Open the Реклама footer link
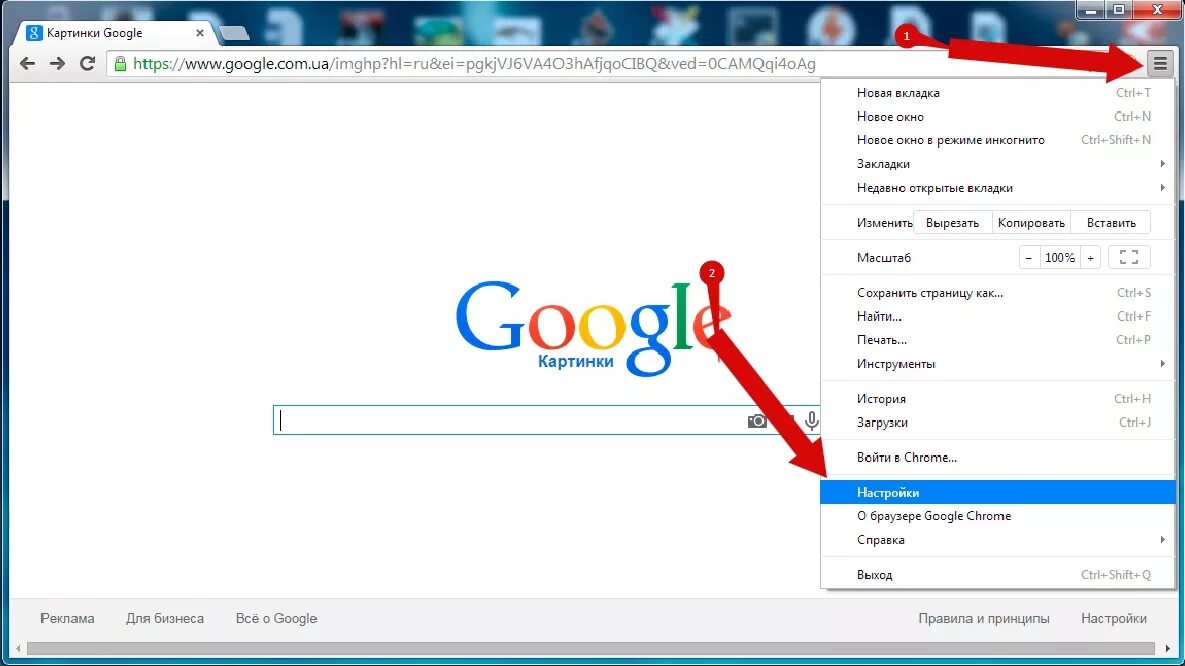 (67, 618)
